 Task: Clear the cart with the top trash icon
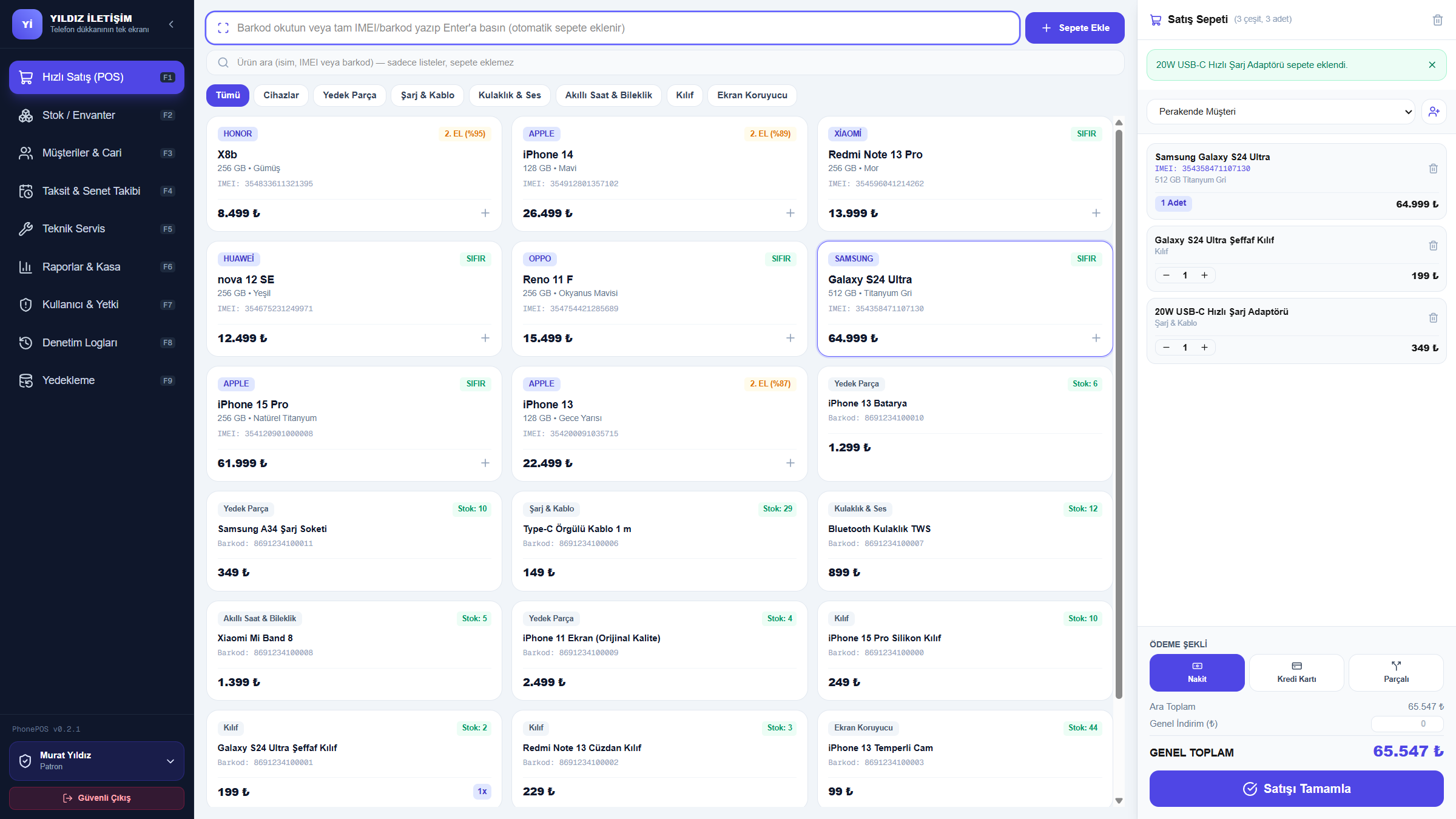pos(1437,20)
